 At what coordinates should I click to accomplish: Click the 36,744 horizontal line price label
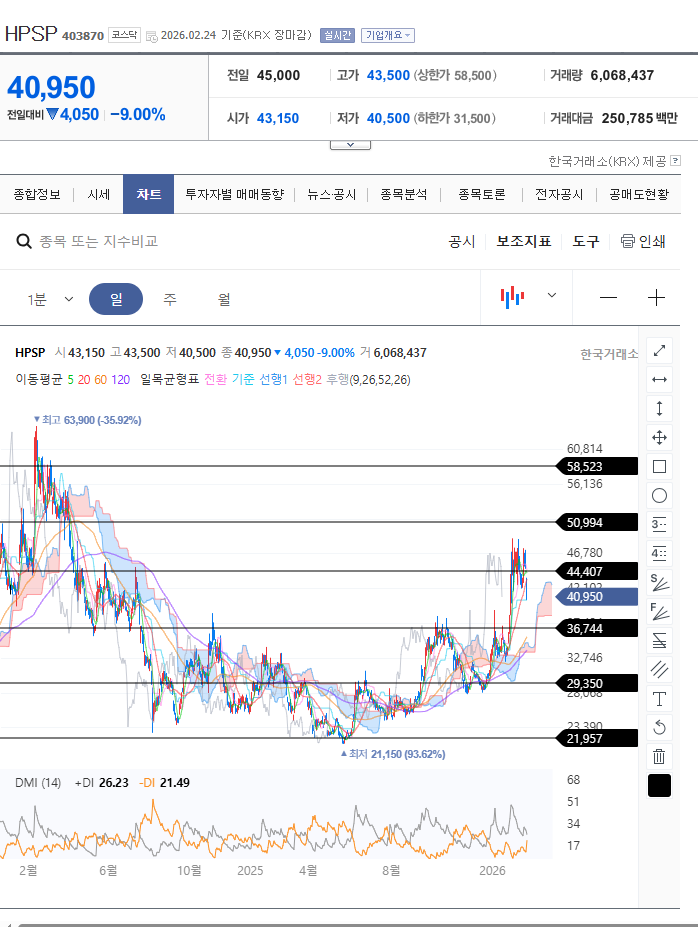click(x=597, y=628)
